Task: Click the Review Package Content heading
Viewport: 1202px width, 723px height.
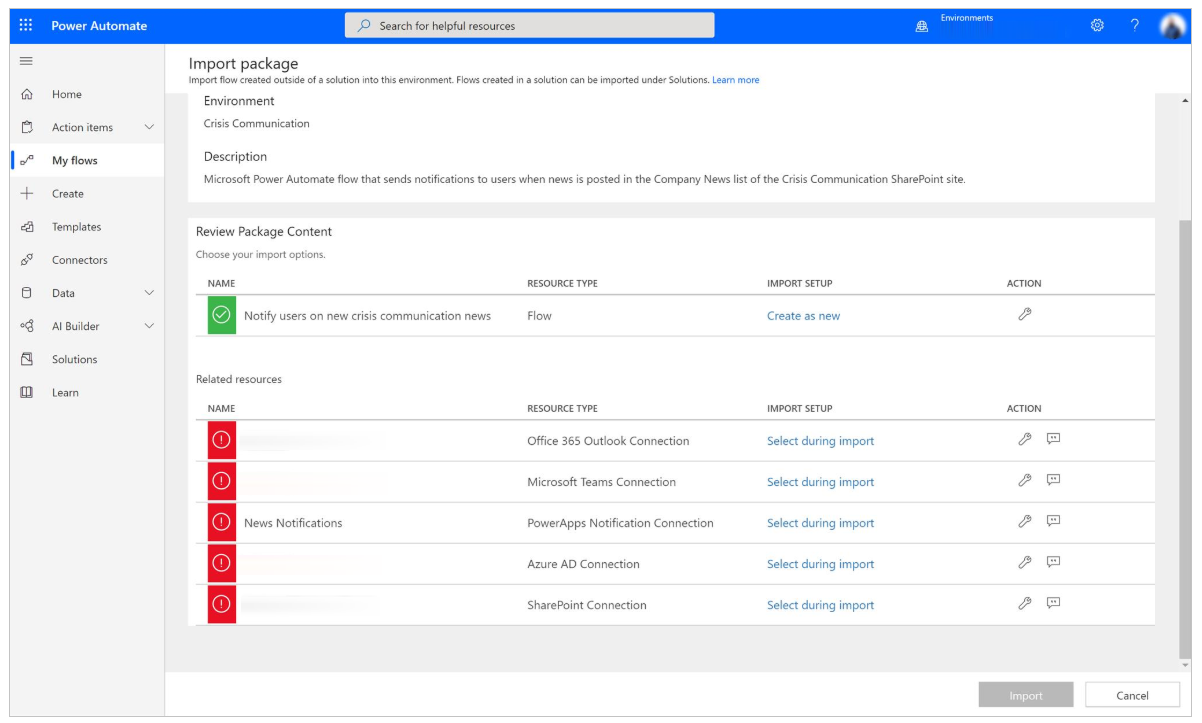Action: click(x=264, y=231)
